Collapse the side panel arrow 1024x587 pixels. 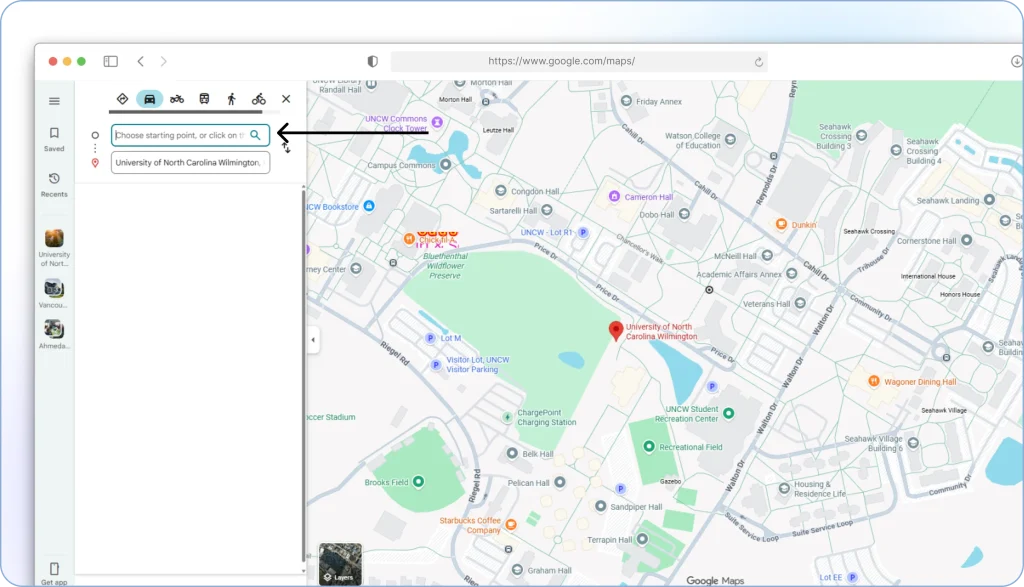313,340
